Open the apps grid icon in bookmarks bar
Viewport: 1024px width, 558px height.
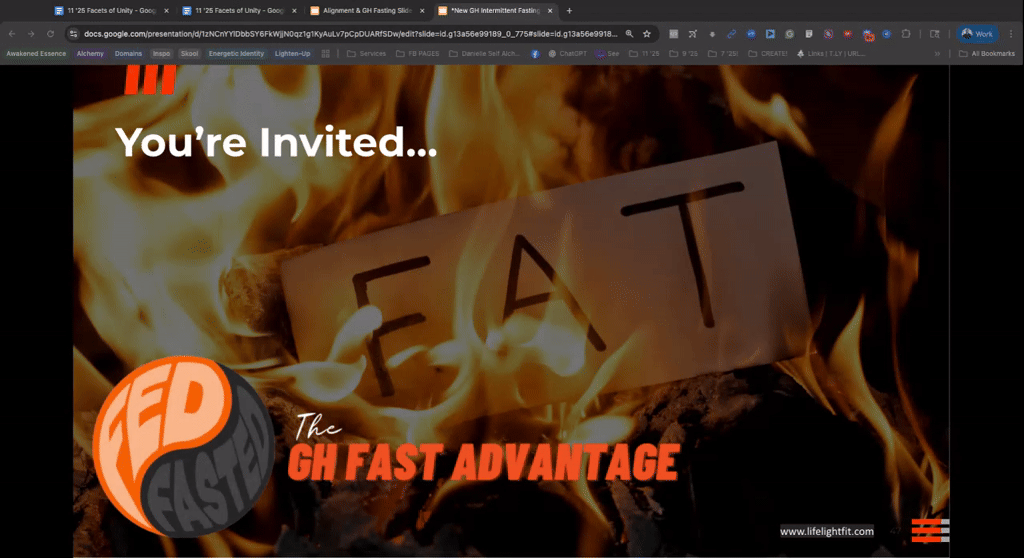tap(325, 54)
